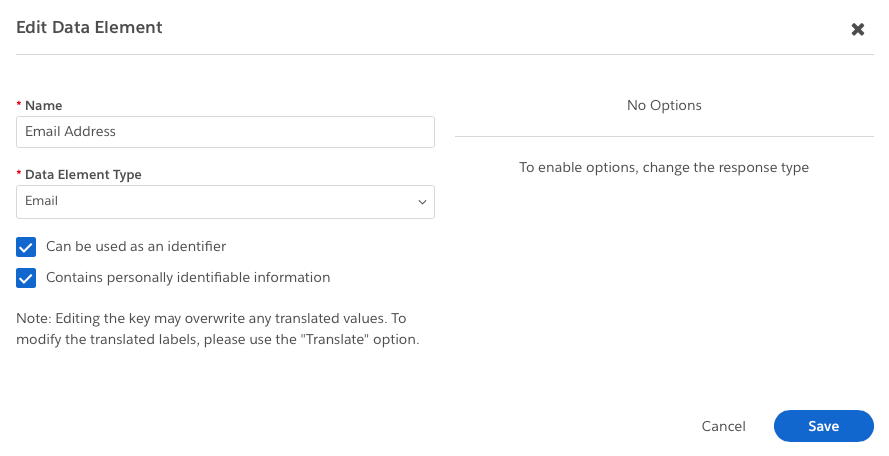This screenshot has width=889, height=456.
Task: Click the 'Name' field label
Action: coord(43,105)
